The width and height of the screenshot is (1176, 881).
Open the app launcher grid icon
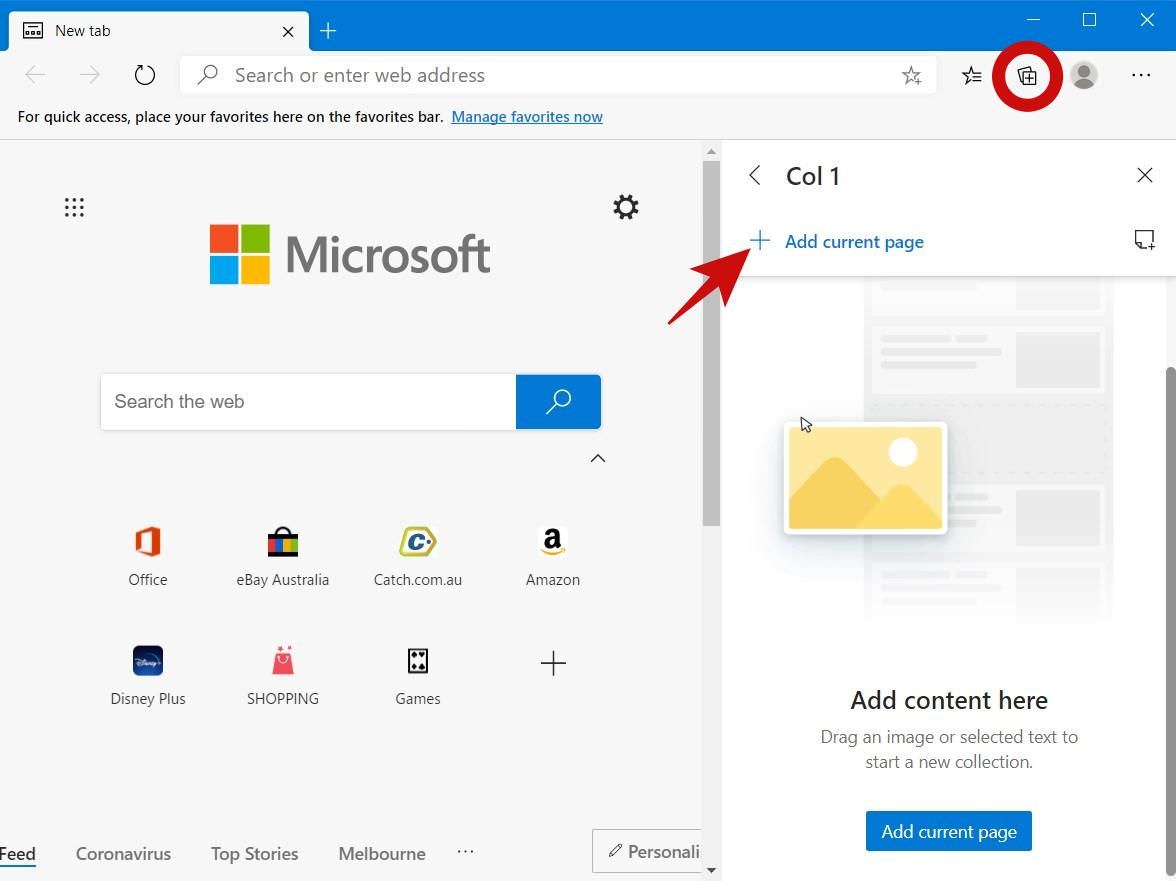tap(74, 207)
